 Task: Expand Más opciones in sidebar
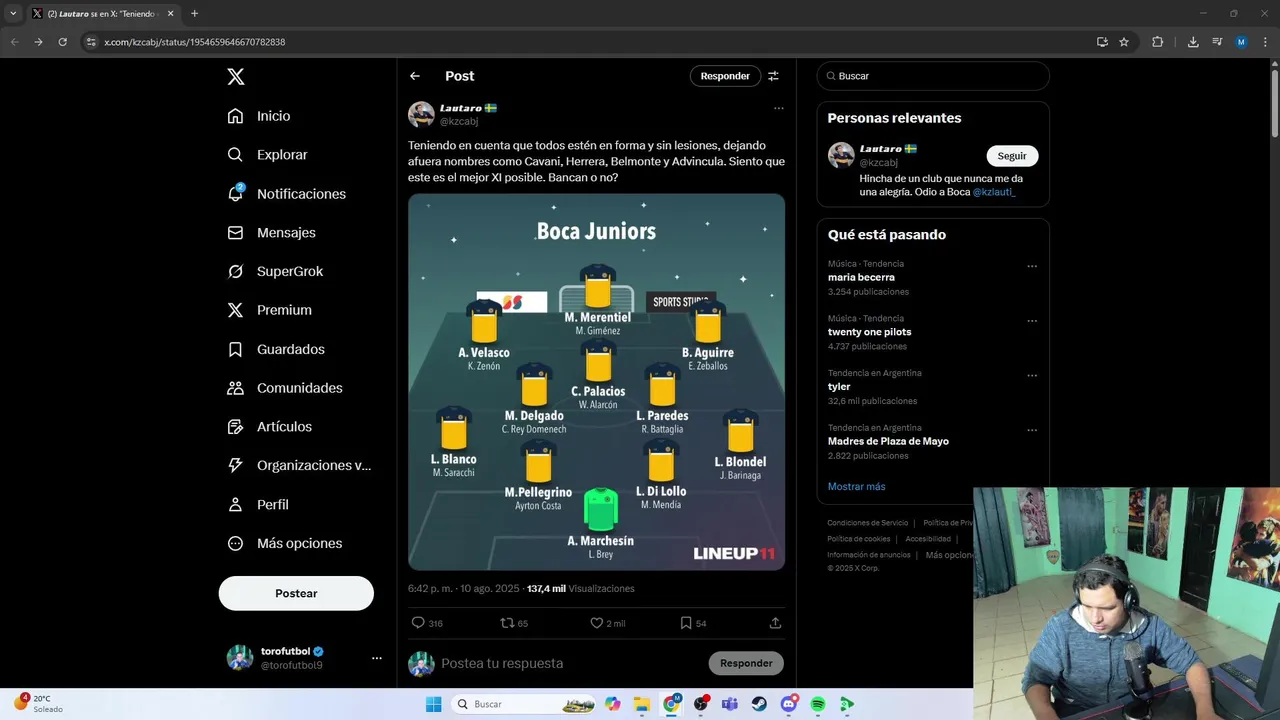(285, 543)
